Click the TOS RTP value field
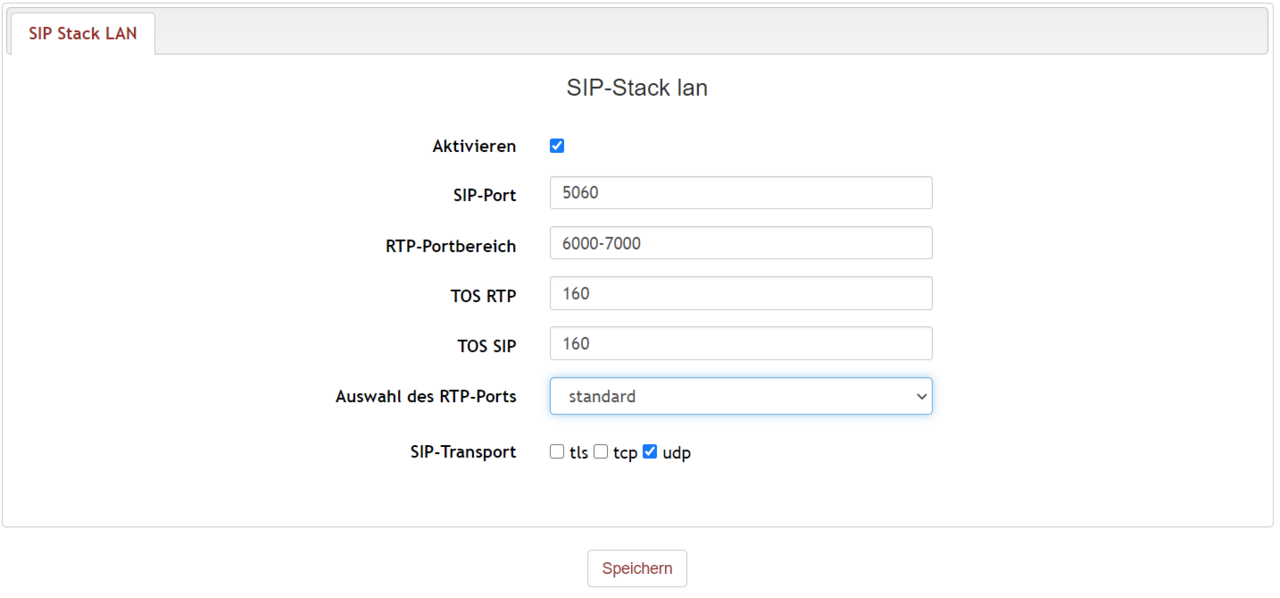This screenshot has height=598, width=1280. 740,292
